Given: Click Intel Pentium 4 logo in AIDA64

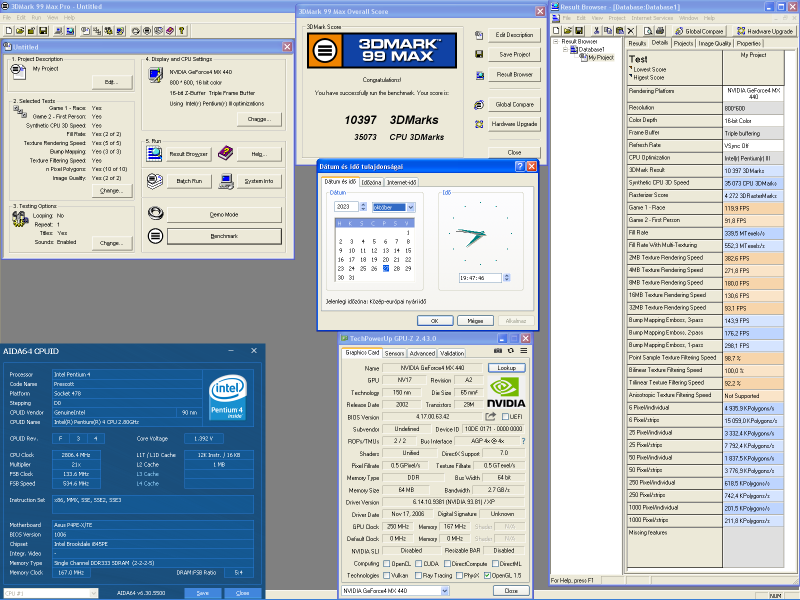Looking at the screenshot, I should point(228,397).
